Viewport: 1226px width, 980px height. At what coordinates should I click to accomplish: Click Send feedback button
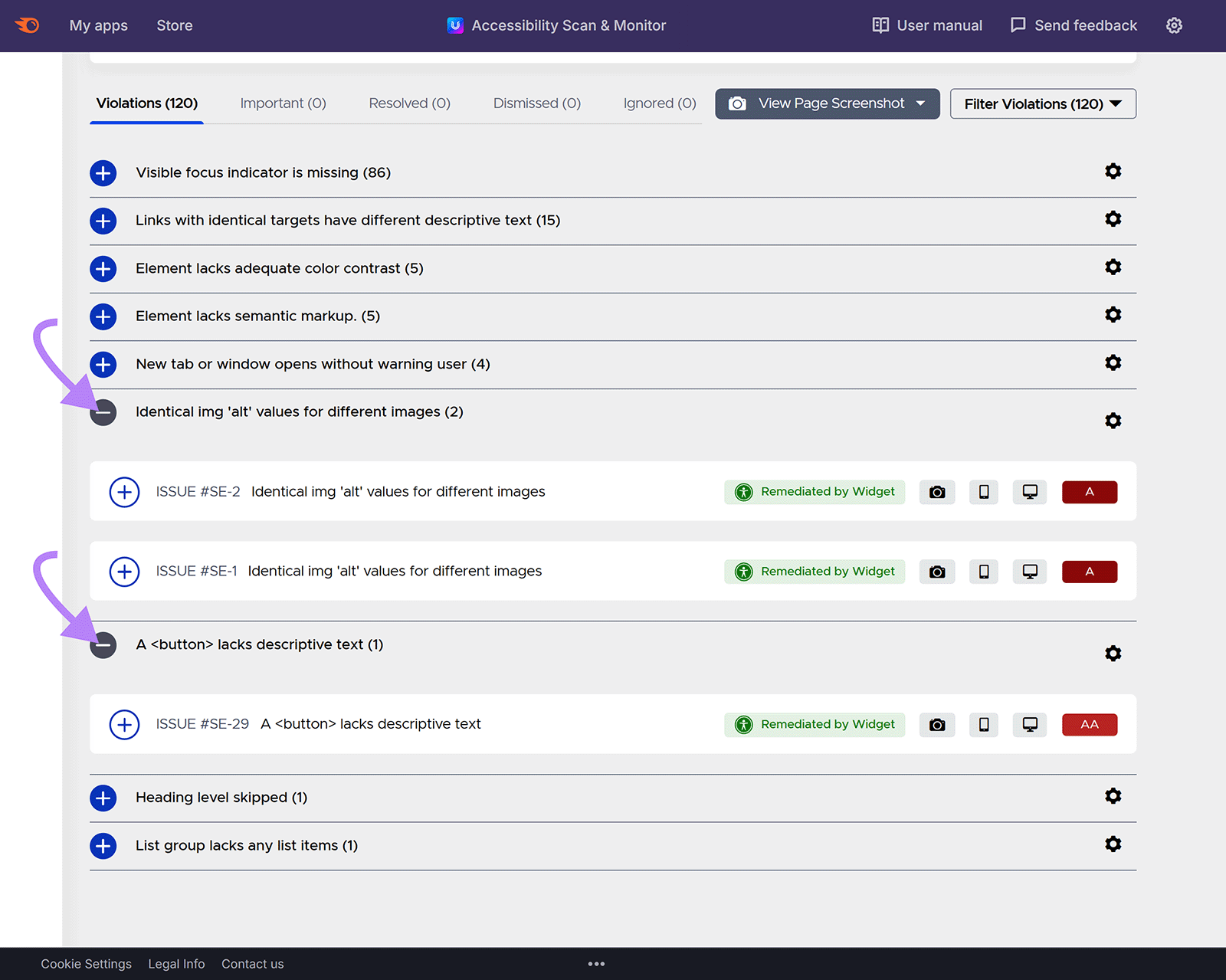(x=1074, y=25)
